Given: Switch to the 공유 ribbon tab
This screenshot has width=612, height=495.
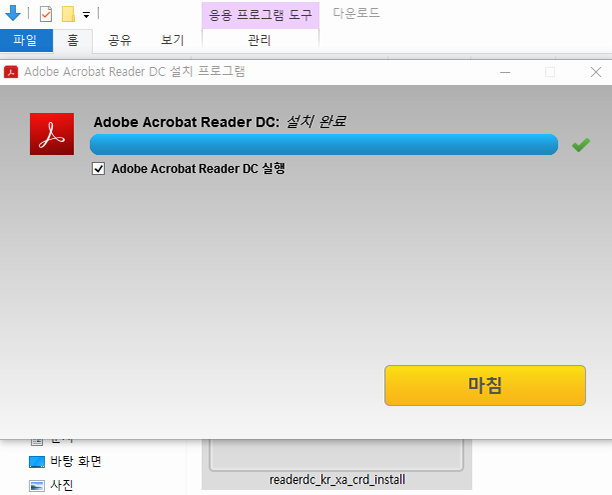Looking at the screenshot, I should click(x=119, y=40).
